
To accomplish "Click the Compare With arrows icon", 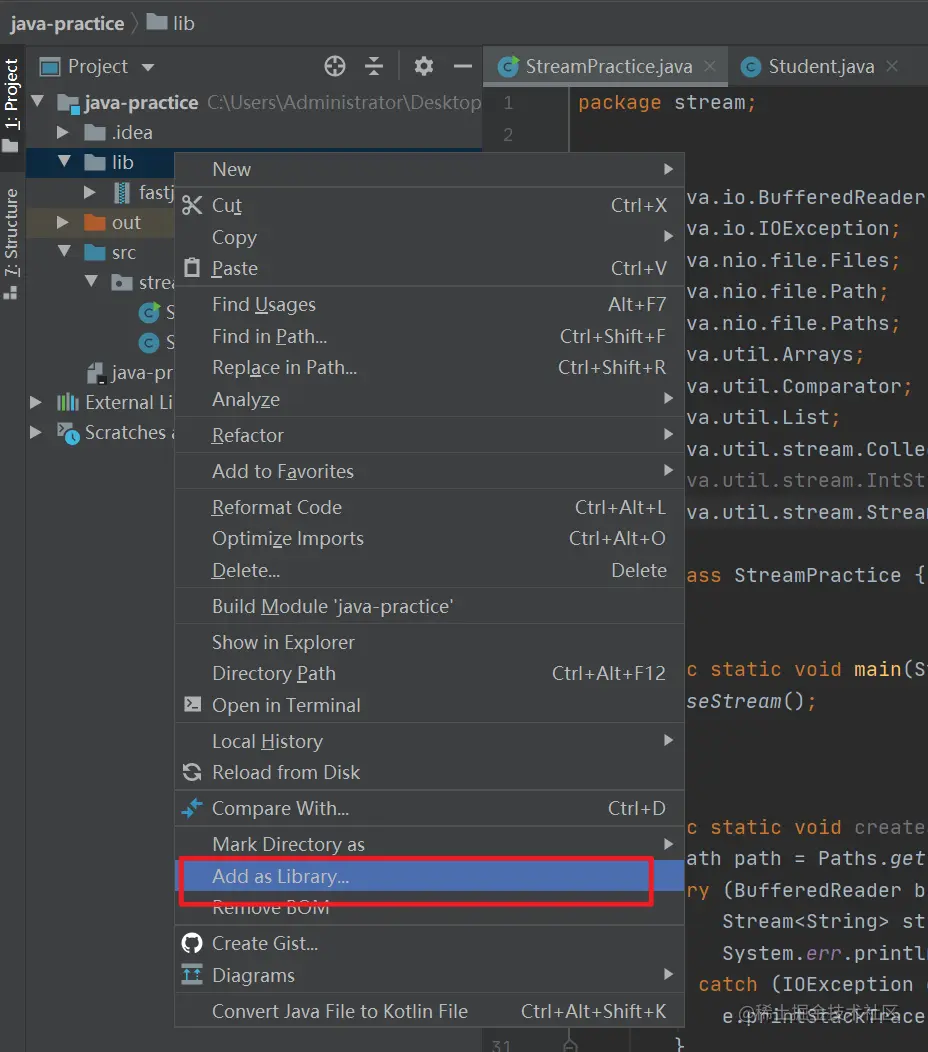I will pos(192,808).
